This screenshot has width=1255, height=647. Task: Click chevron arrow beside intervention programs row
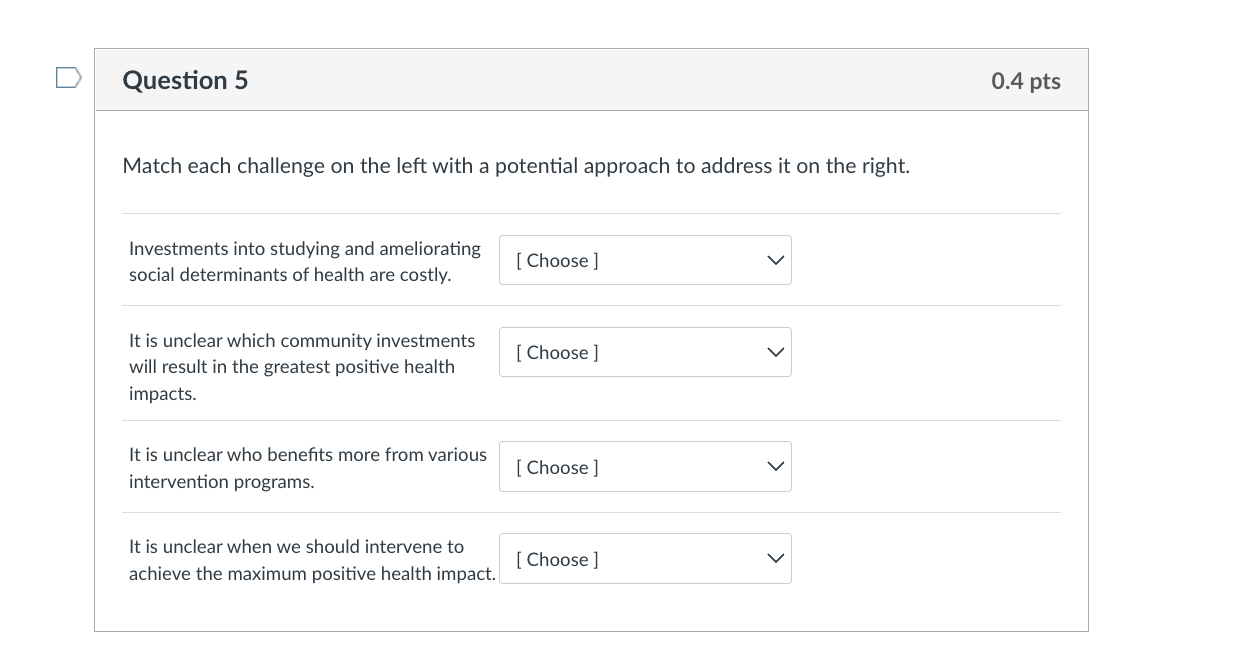[x=774, y=467]
